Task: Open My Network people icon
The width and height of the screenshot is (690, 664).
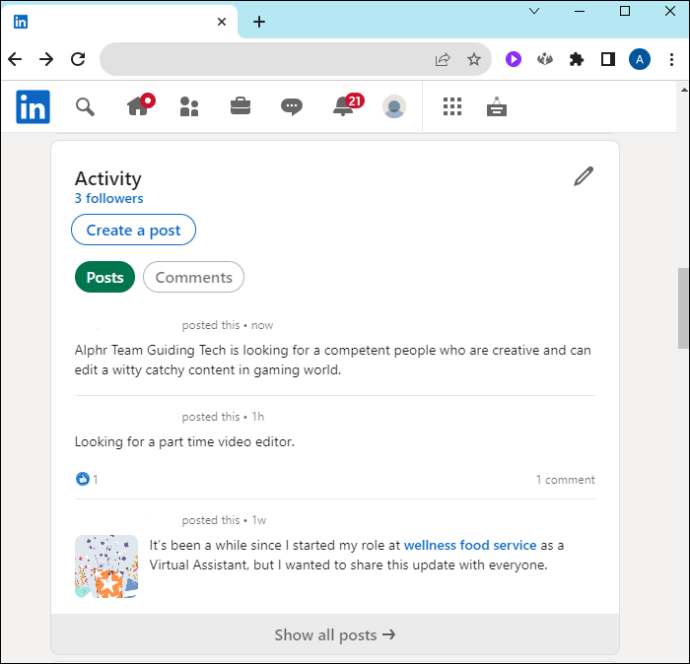Action: click(189, 106)
